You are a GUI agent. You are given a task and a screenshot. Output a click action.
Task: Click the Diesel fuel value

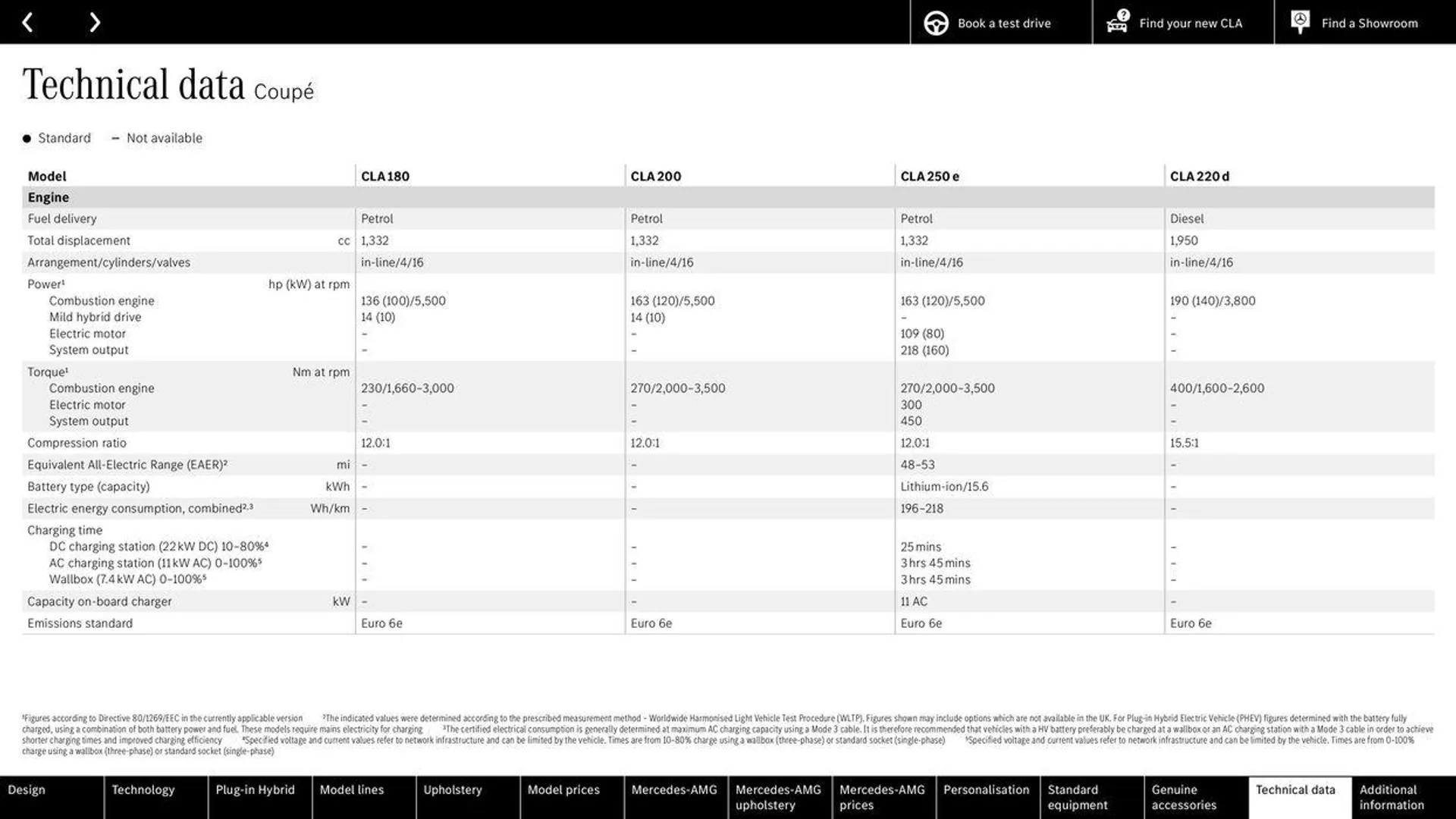(1187, 218)
